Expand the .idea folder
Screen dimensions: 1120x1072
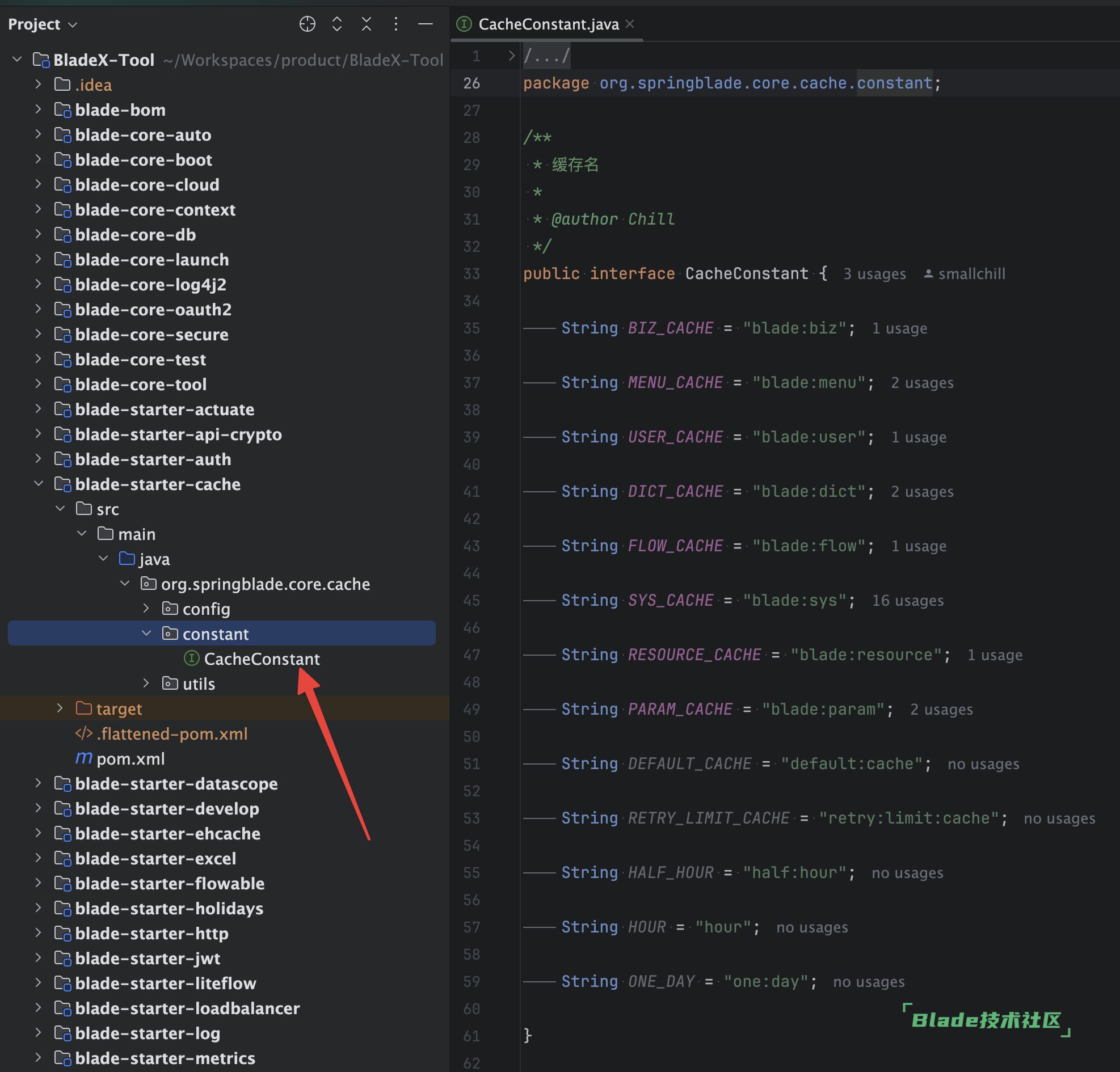click(x=38, y=84)
